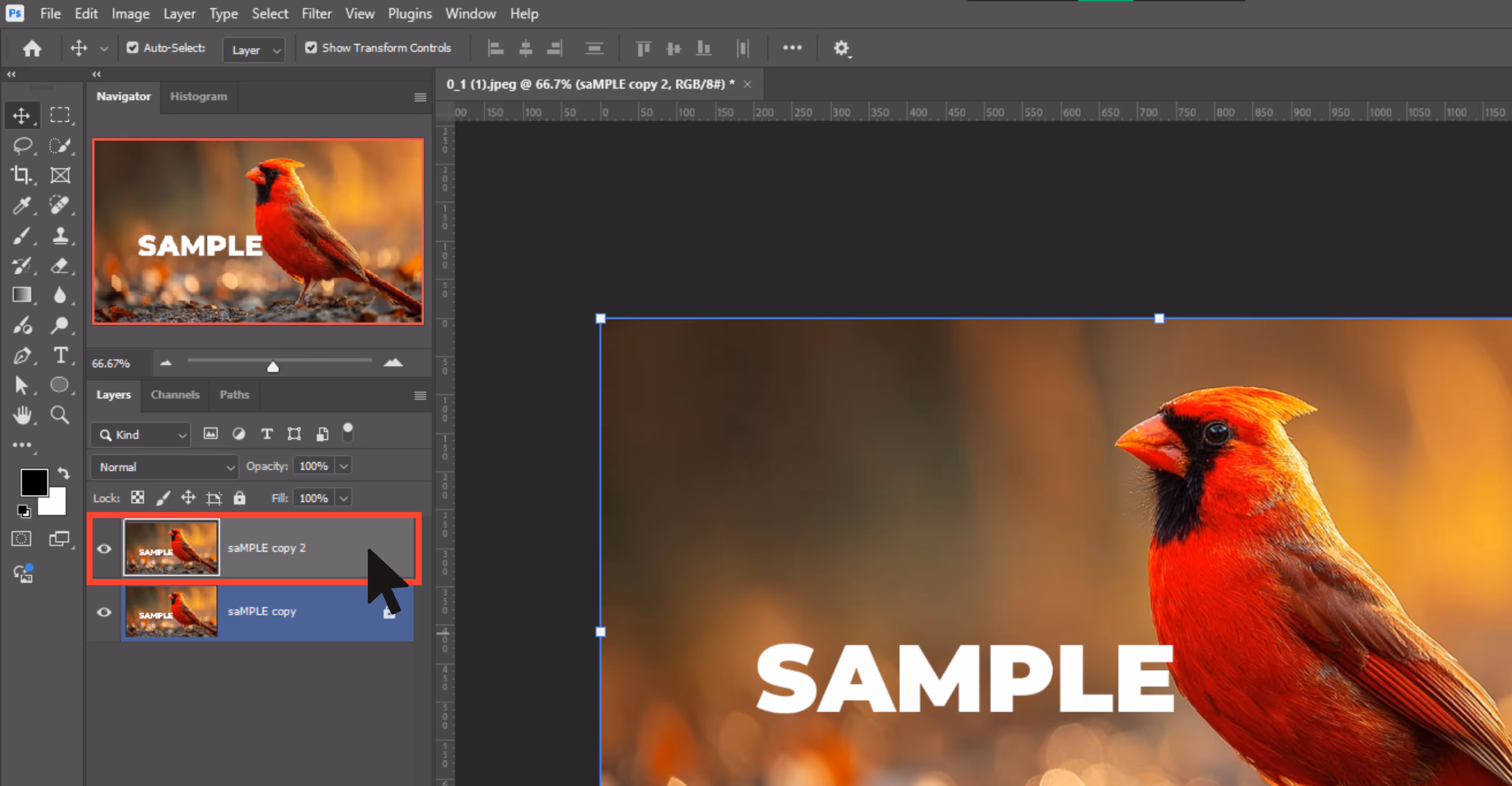The image size is (1512, 786).
Task: Select the Clone Stamp tool
Action: (x=60, y=235)
